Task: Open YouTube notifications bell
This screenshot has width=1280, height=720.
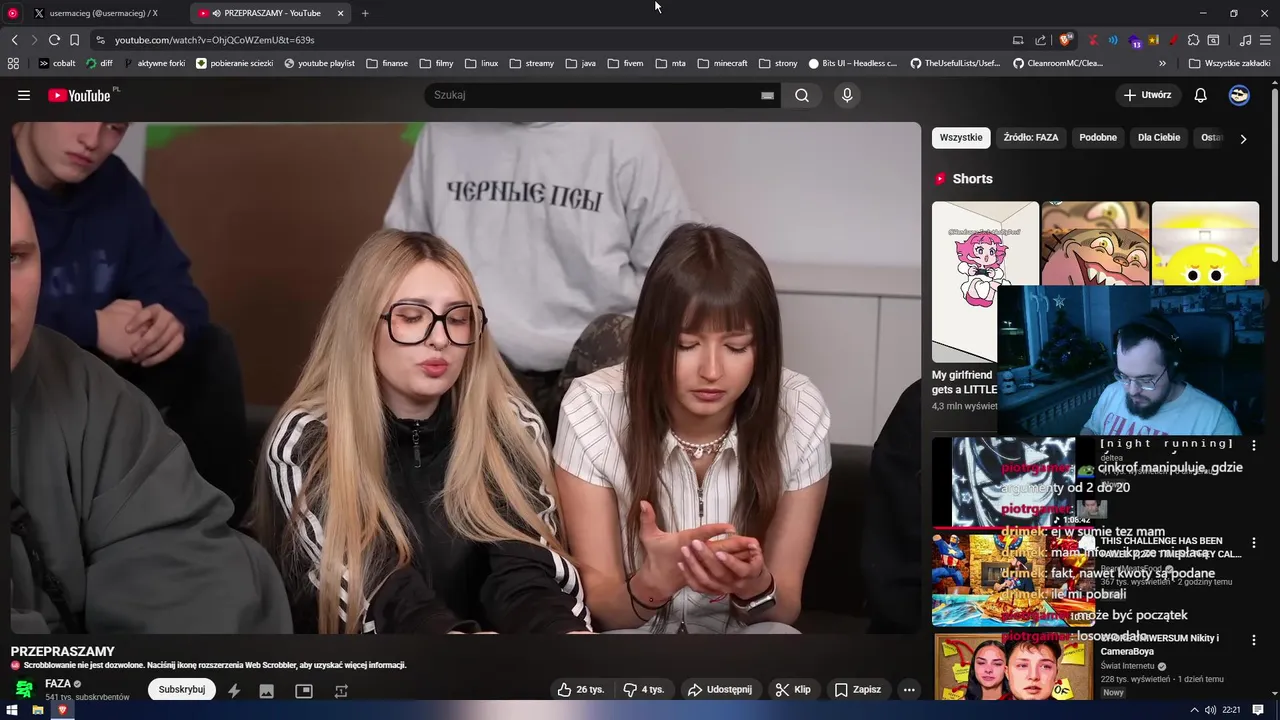Action: coord(1201,95)
